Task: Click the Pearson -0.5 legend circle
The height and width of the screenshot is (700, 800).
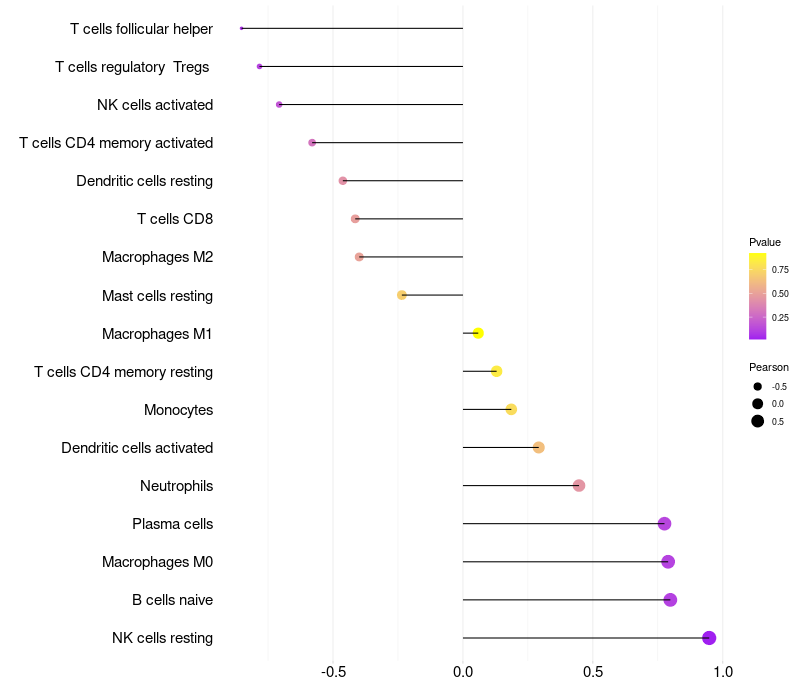Action: (x=758, y=387)
